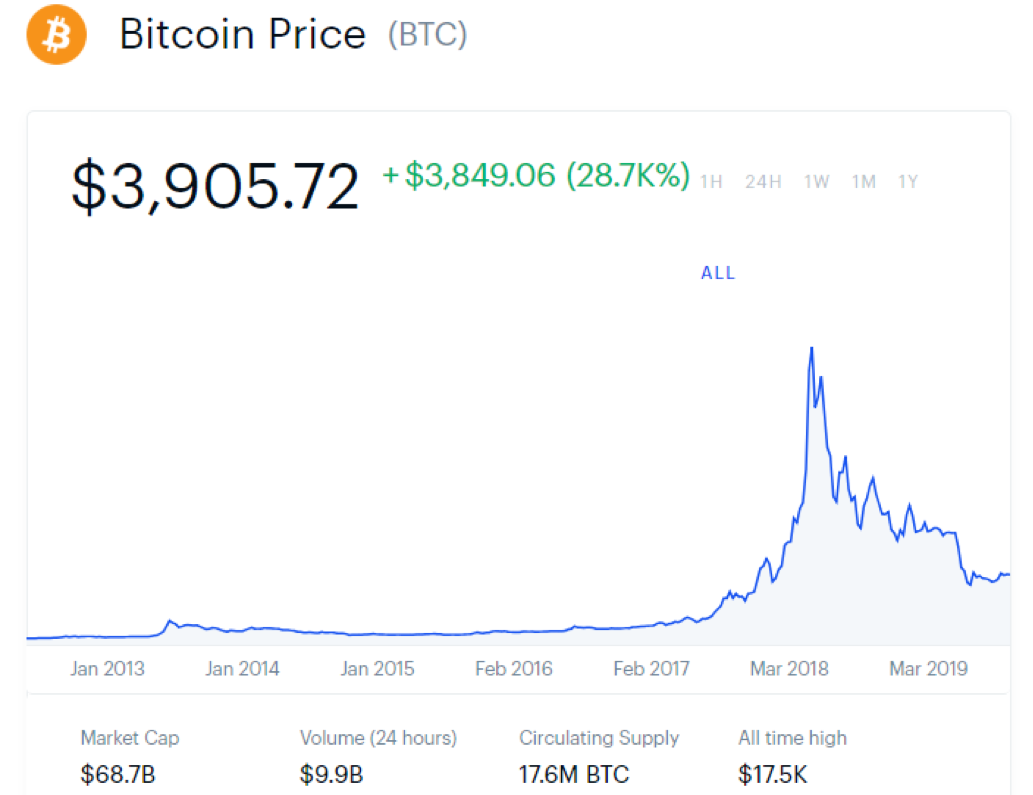Show the 1Y price range
The width and height of the screenshot is (1033, 795).
908,182
